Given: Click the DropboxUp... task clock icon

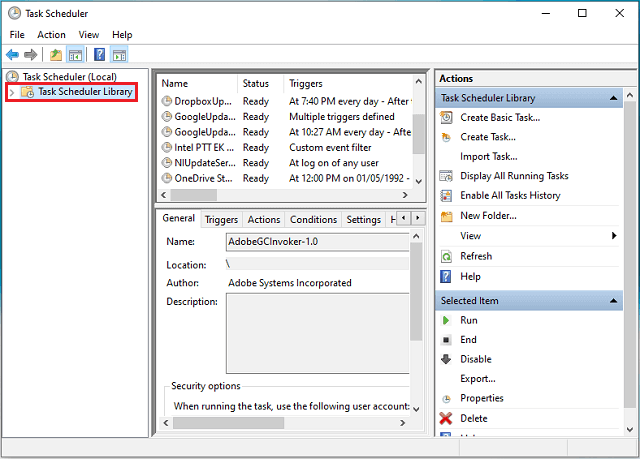Looking at the screenshot, I should 167,101.
